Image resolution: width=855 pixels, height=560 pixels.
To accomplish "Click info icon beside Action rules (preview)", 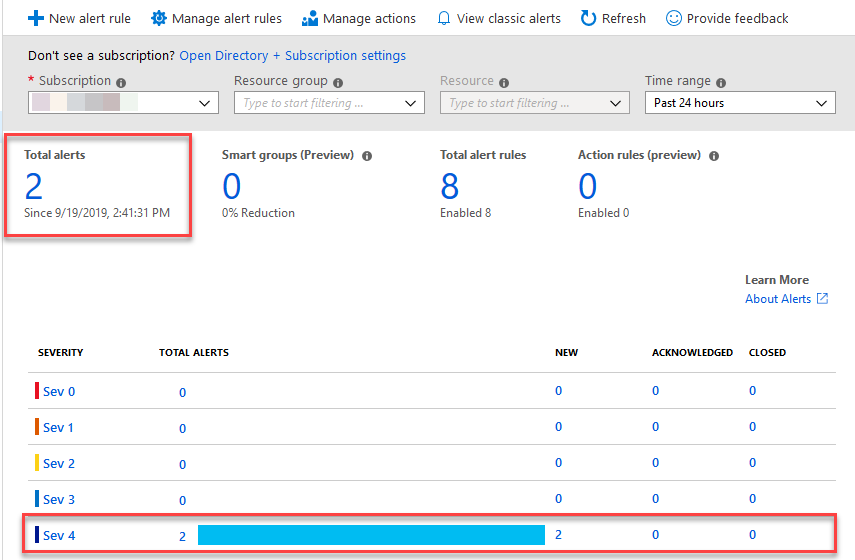I will click(x=714, y=156).
